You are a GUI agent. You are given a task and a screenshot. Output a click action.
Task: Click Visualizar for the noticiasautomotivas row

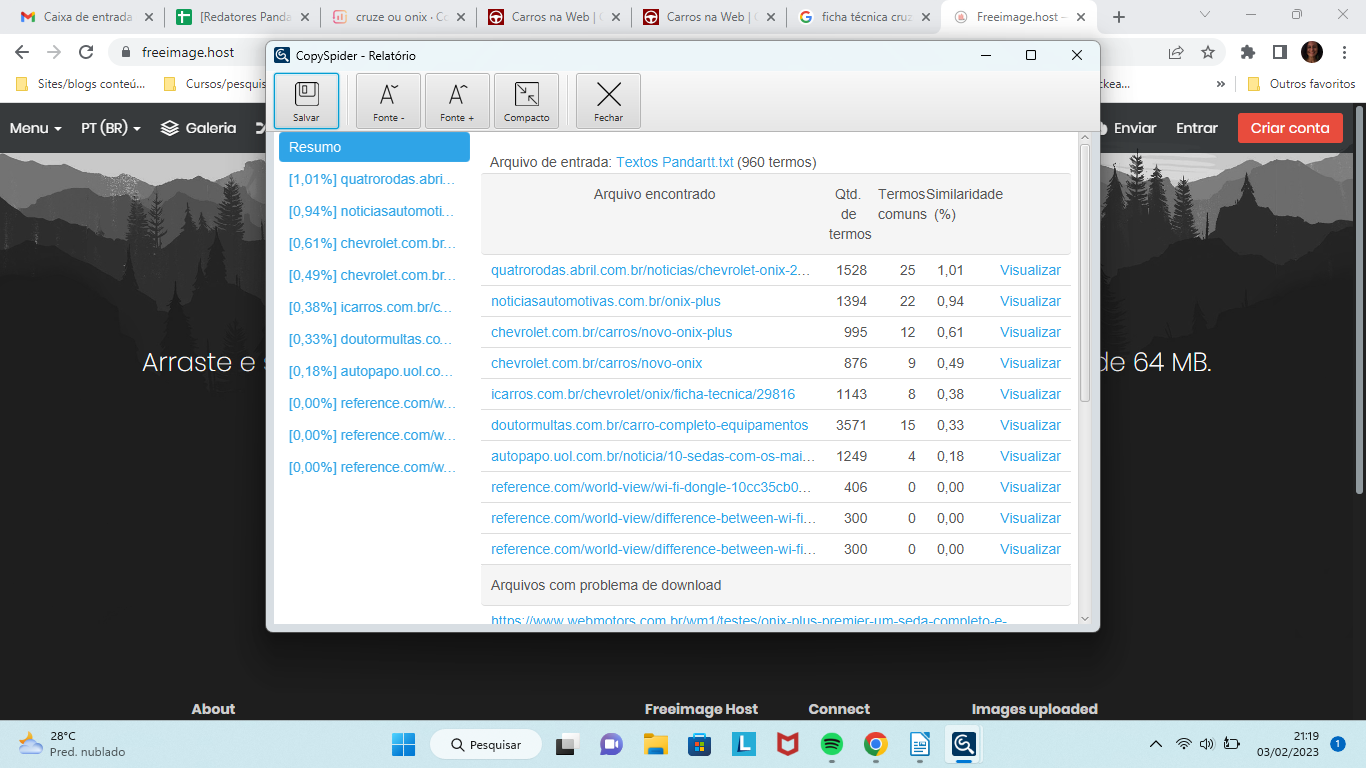tap(1030, 301)
